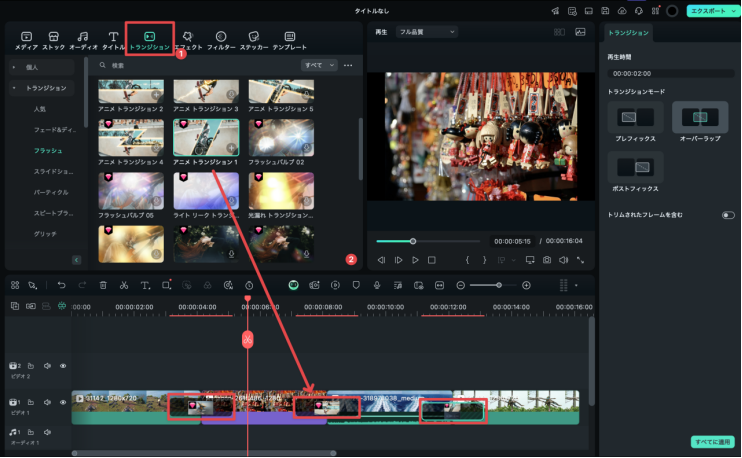
Task: Take a snapshot with the camera icon
Action: 547,260
